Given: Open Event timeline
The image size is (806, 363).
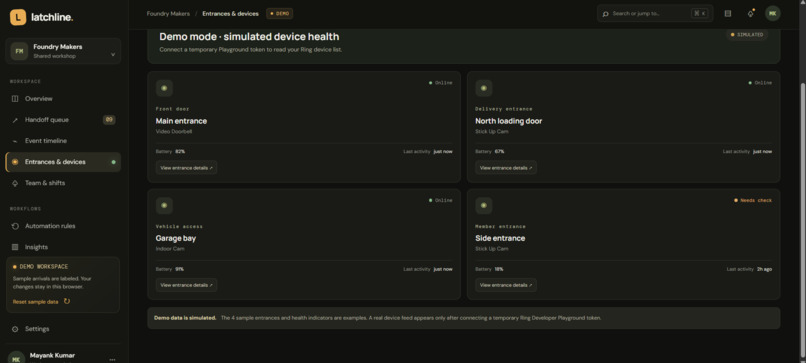Looking at the screenshot, I should (x=63, y=141).
